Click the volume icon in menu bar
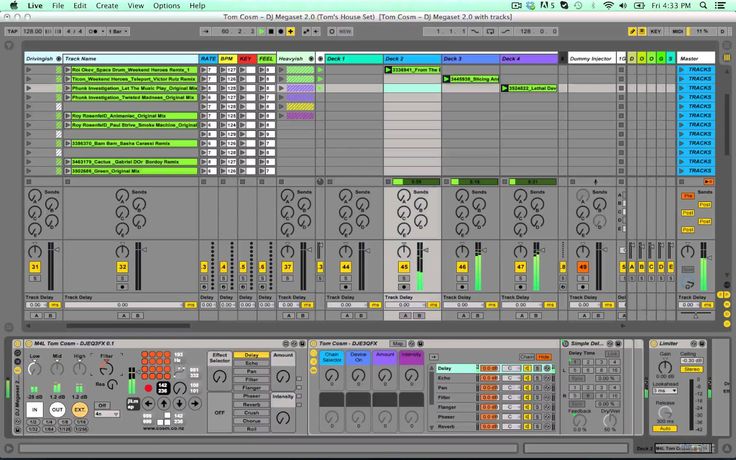This screenshot has width=736, height=460. pos(623,6)
